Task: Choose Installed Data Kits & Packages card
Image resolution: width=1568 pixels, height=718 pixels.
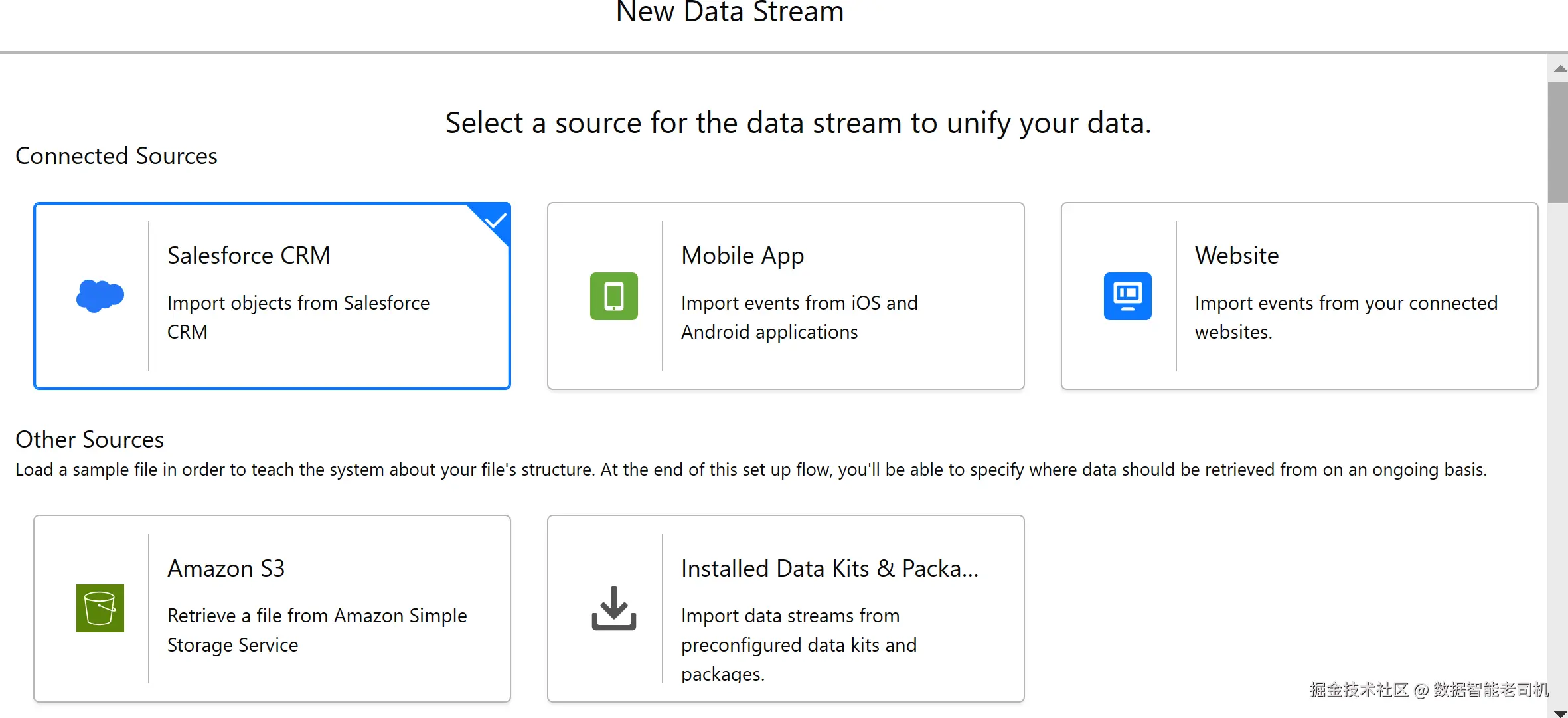Action: 786,608
